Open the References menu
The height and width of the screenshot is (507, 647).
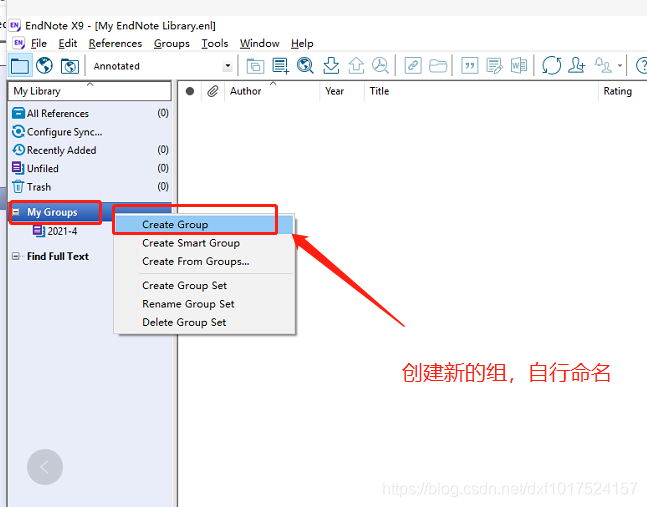pyautogui.click(x=115, y=43)
